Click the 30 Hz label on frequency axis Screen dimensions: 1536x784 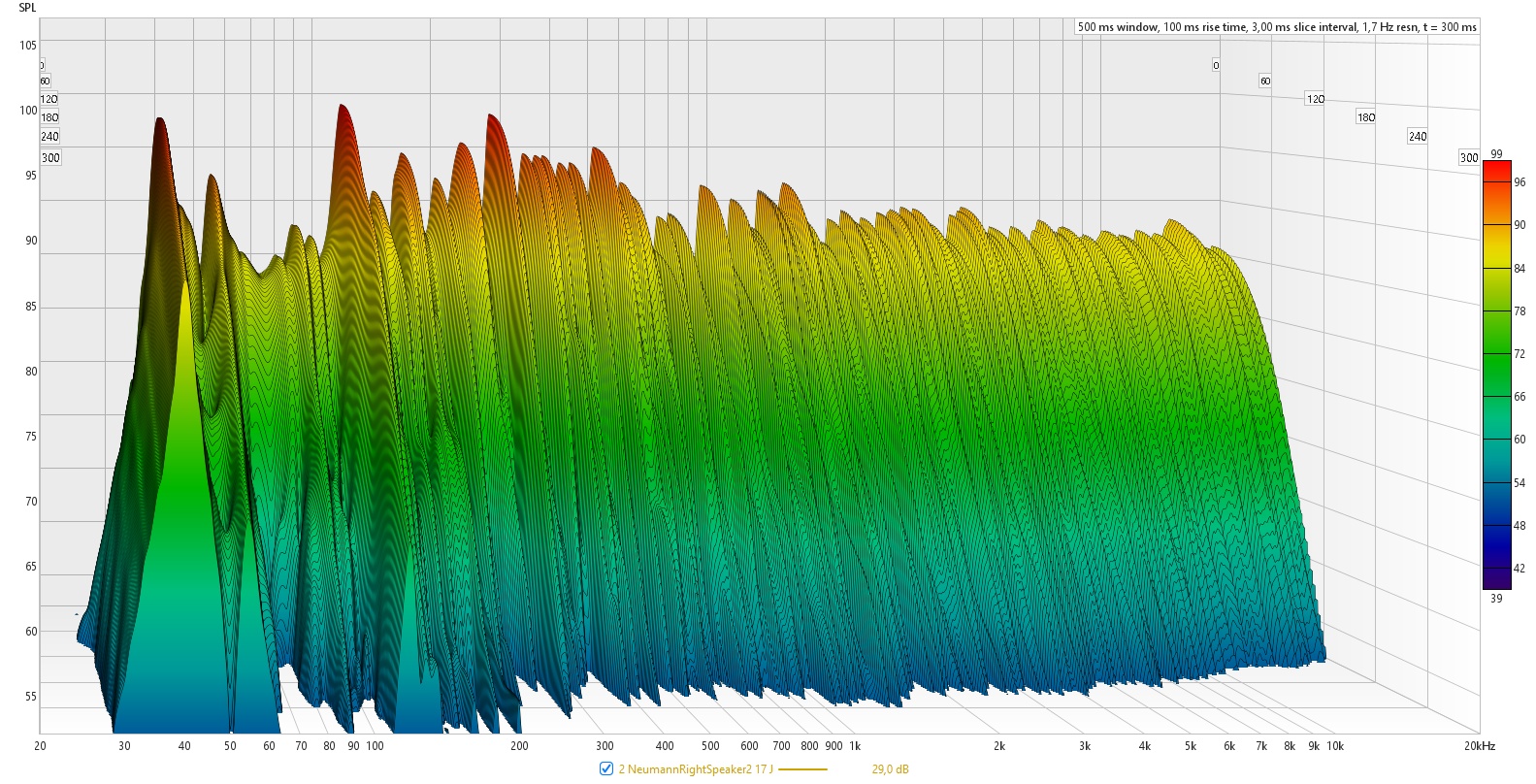(x=124, y=746)
